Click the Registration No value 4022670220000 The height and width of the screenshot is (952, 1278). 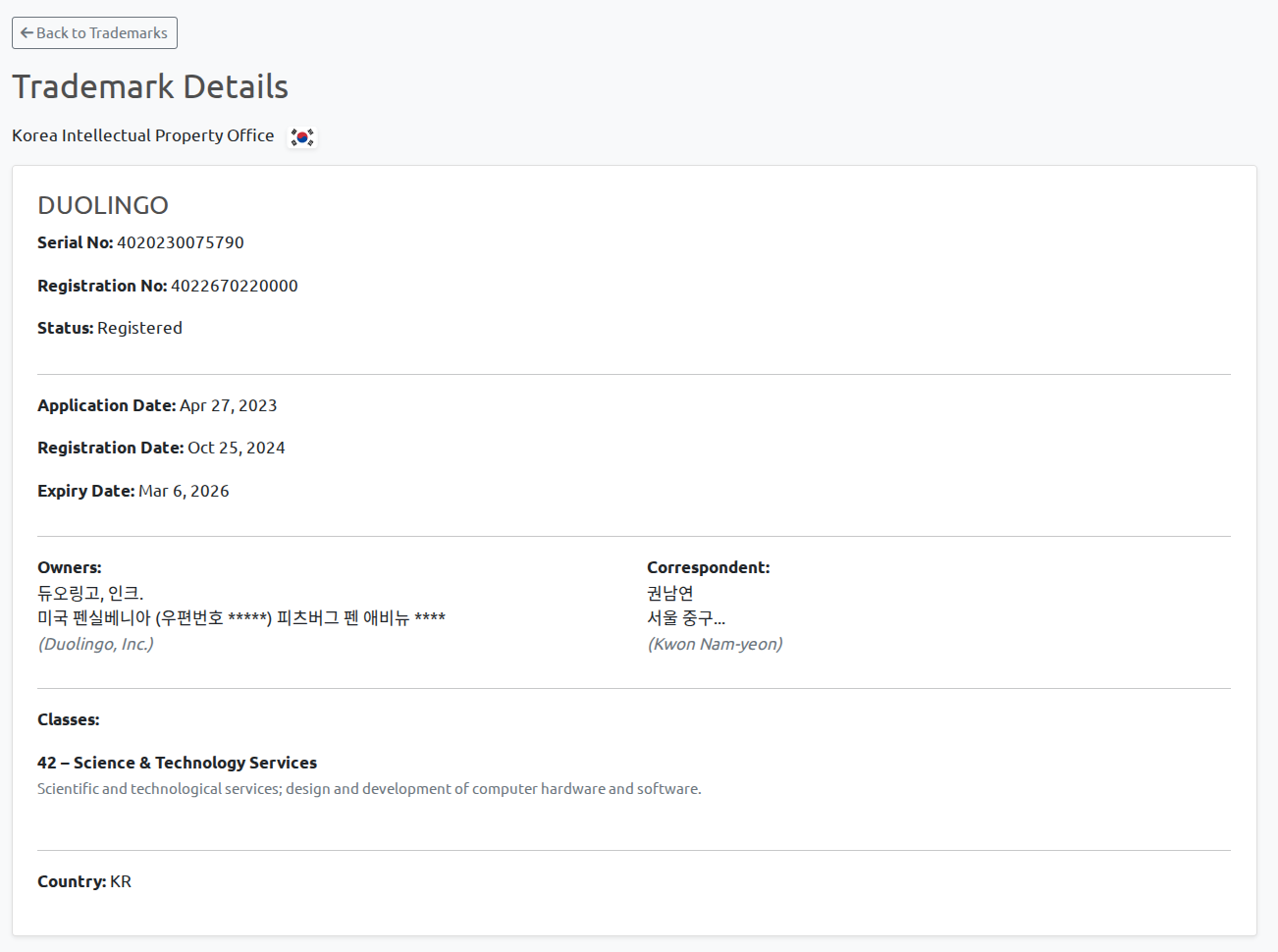[235, 286]
